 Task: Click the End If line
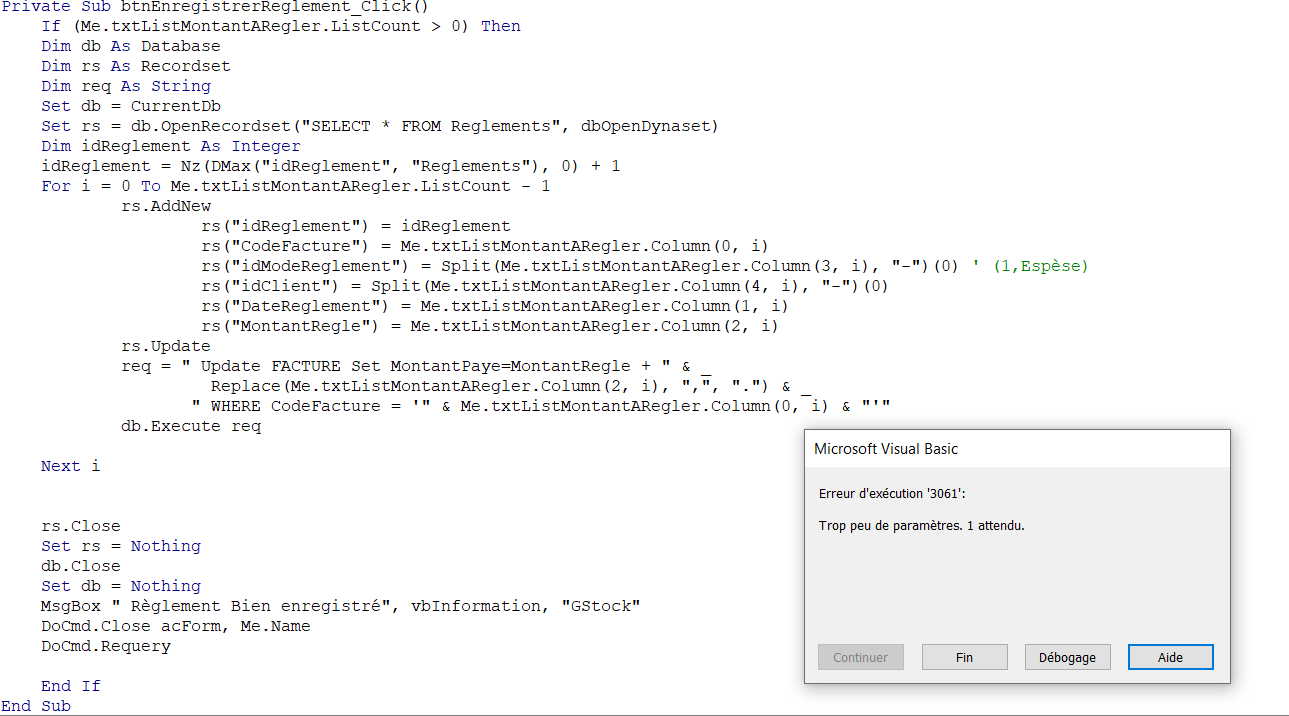pyautogui.click(x=71, y=686)
